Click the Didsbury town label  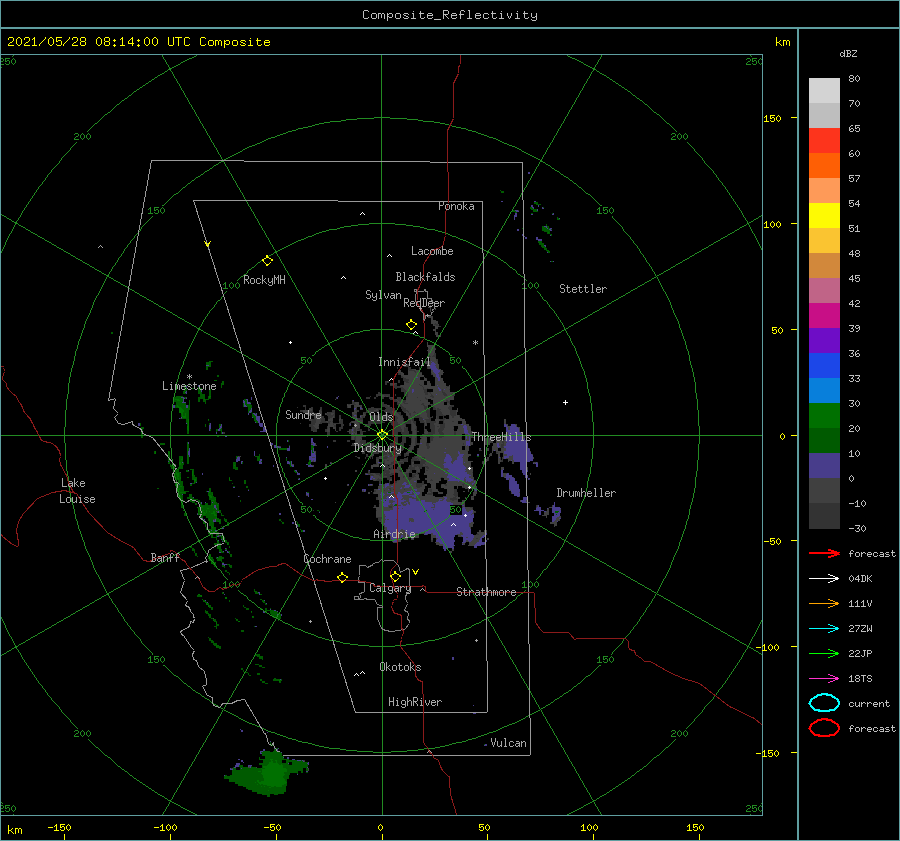pyautogui.click(x=378, y=448)
